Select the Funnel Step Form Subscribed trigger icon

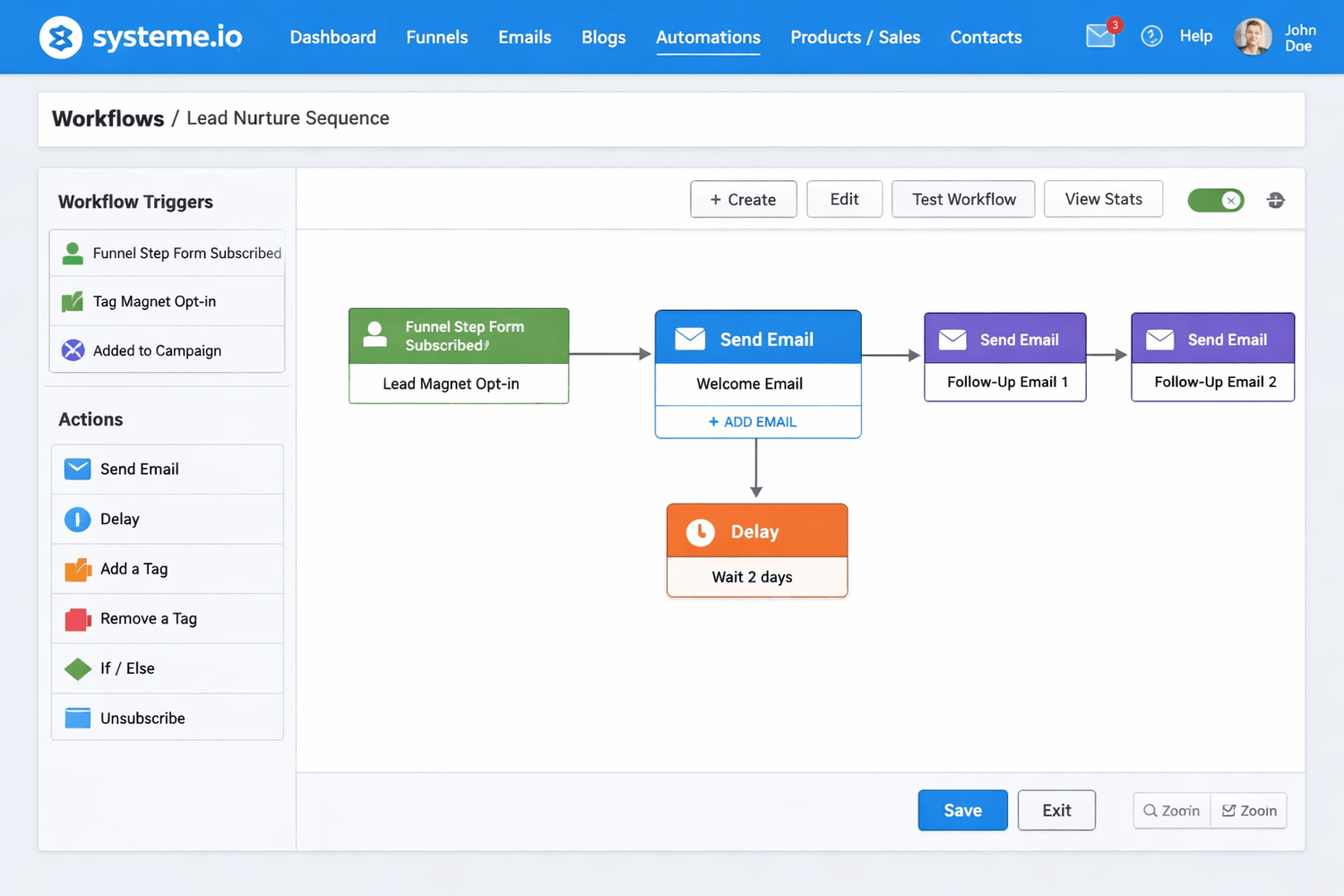(73, 253)
